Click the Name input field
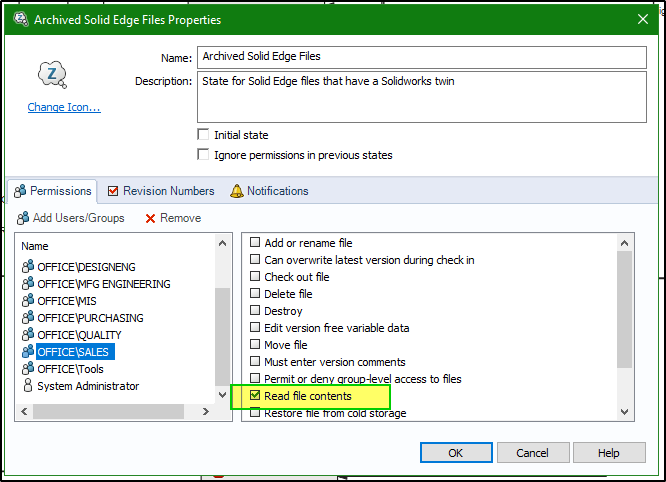This screenshot has height=482, width=666. pos(422,57)
